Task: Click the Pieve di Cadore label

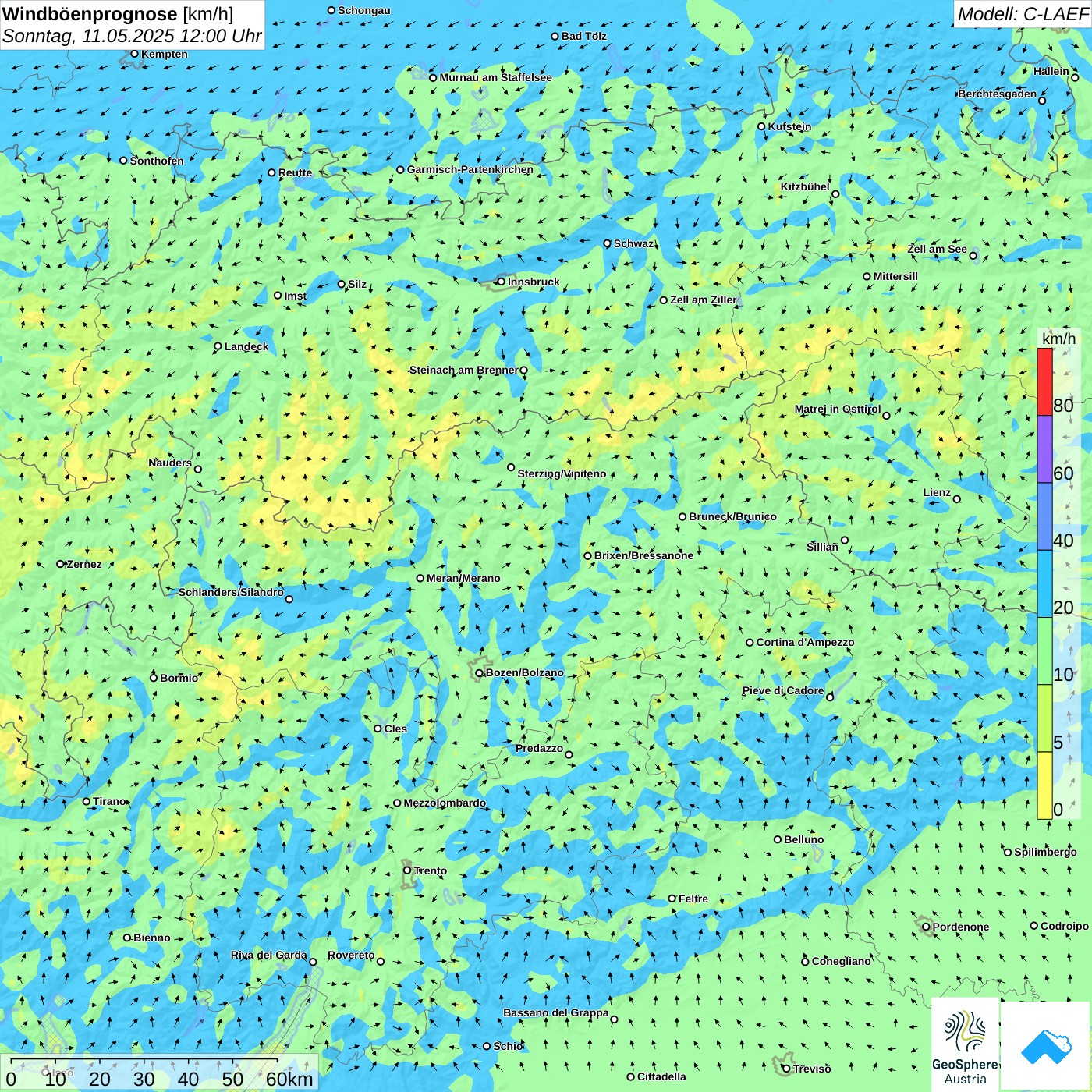Action: coord(782,690)
